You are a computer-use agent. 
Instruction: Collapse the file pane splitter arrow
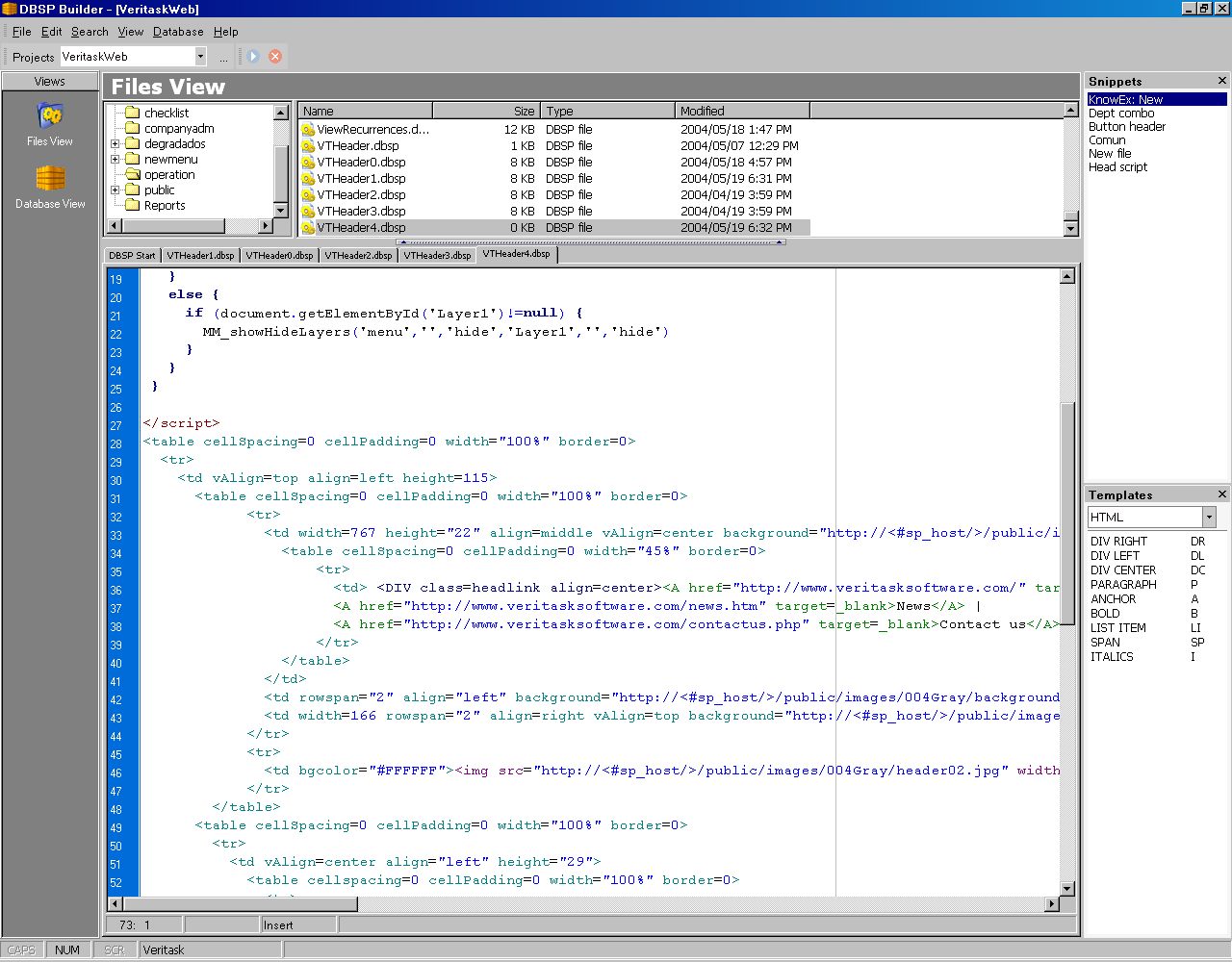click(x=592, y=242)
